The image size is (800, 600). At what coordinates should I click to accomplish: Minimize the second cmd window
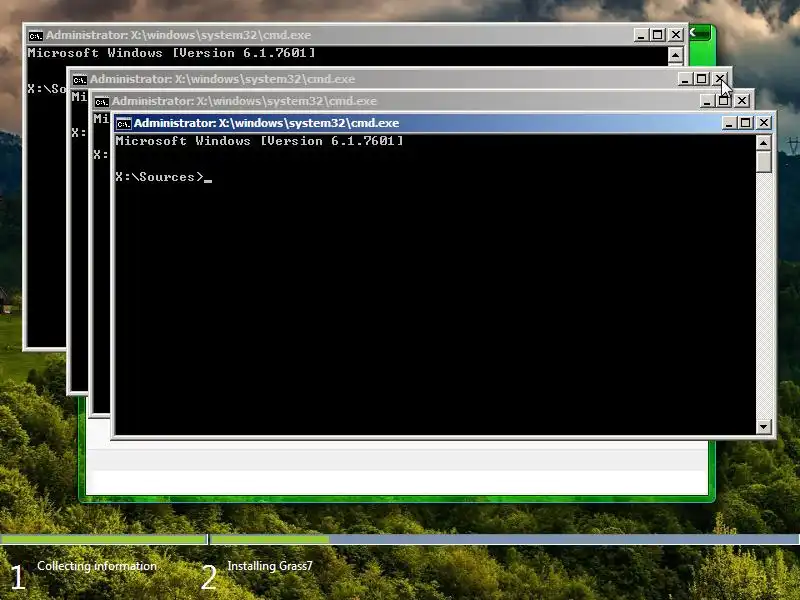point(685,79)
